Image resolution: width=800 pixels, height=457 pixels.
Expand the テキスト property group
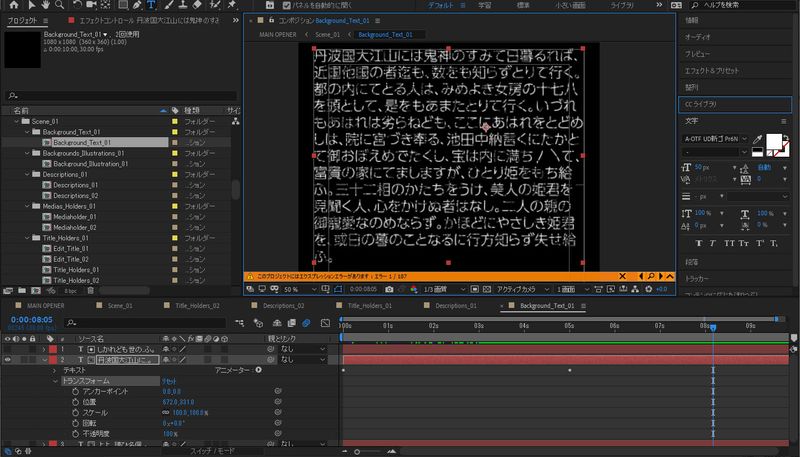tap(55, 370)
